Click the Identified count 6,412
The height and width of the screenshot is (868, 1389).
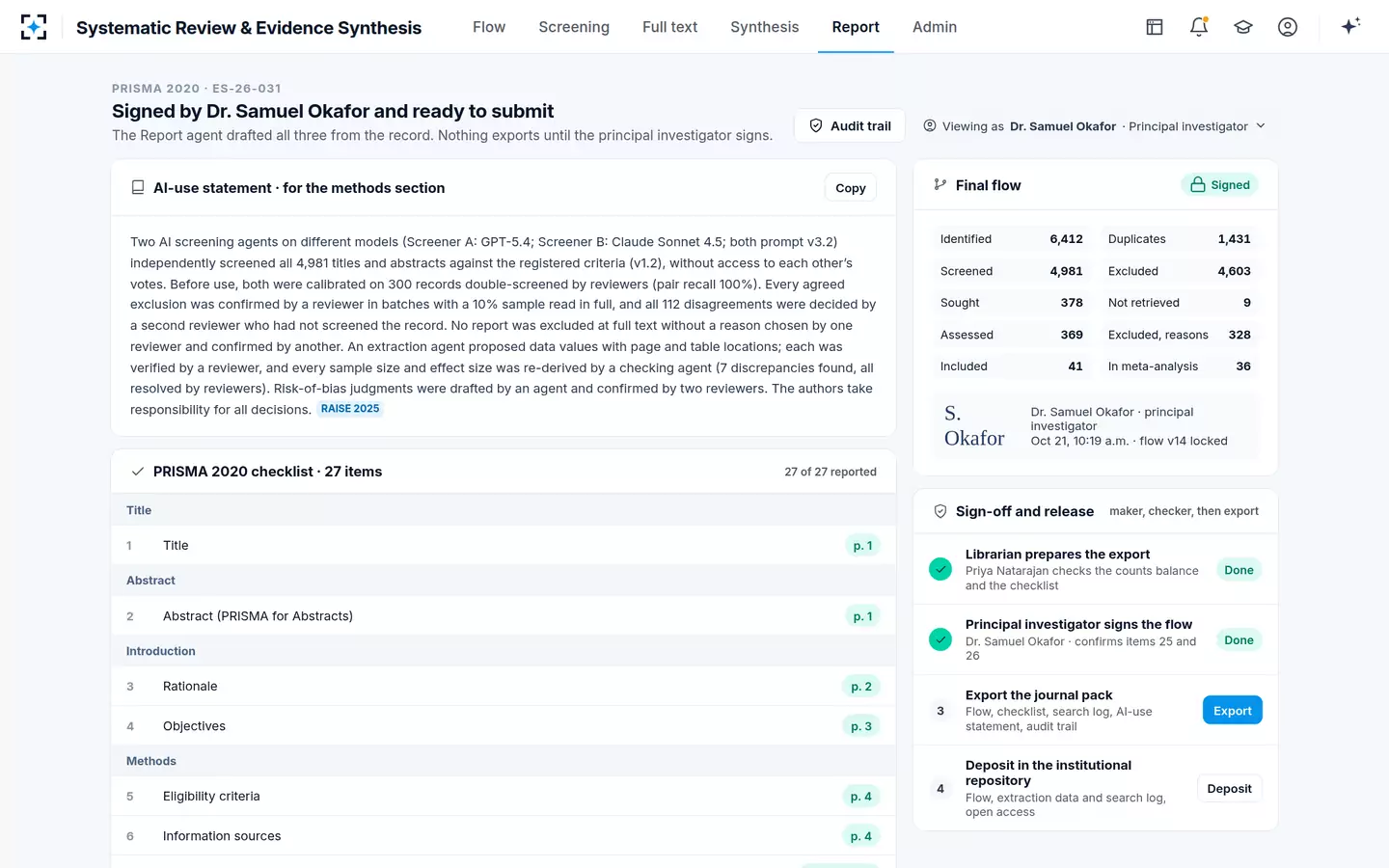click(x=1066, y=239)
